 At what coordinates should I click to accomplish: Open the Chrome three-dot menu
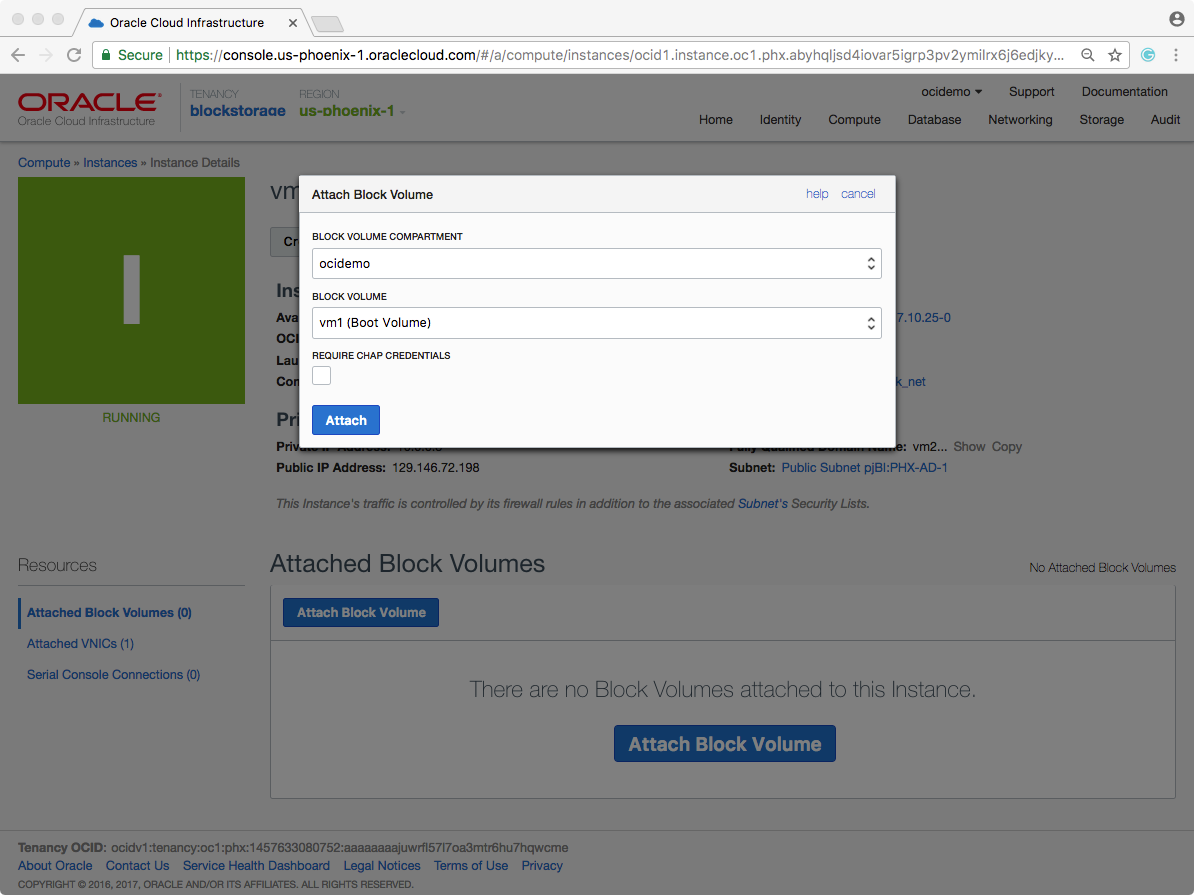tap(1176, 55)
